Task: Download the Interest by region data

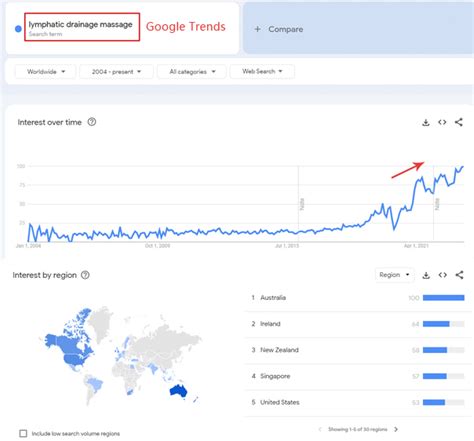Action: pos(426,275)
